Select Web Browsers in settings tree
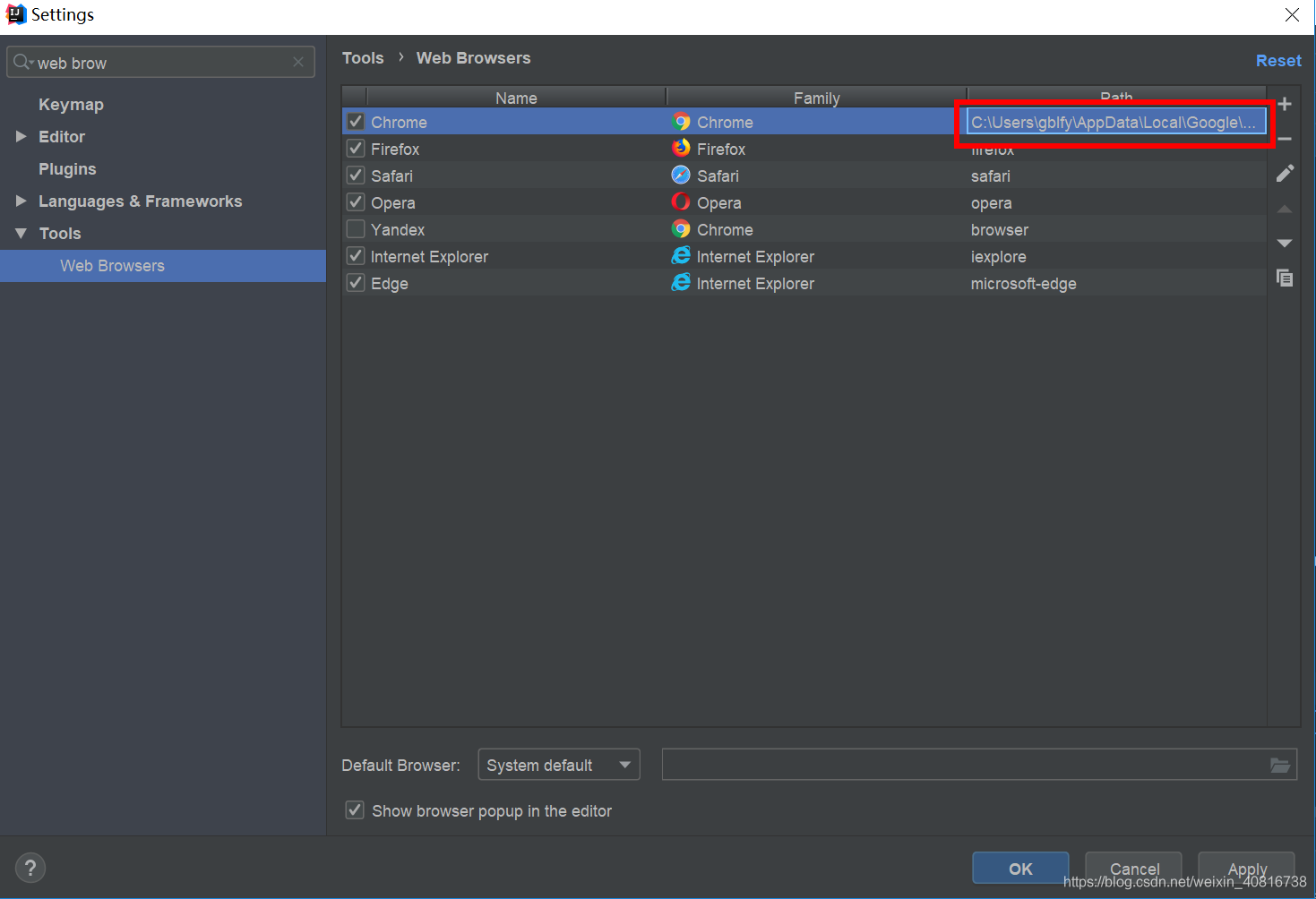 click(163, 266)
